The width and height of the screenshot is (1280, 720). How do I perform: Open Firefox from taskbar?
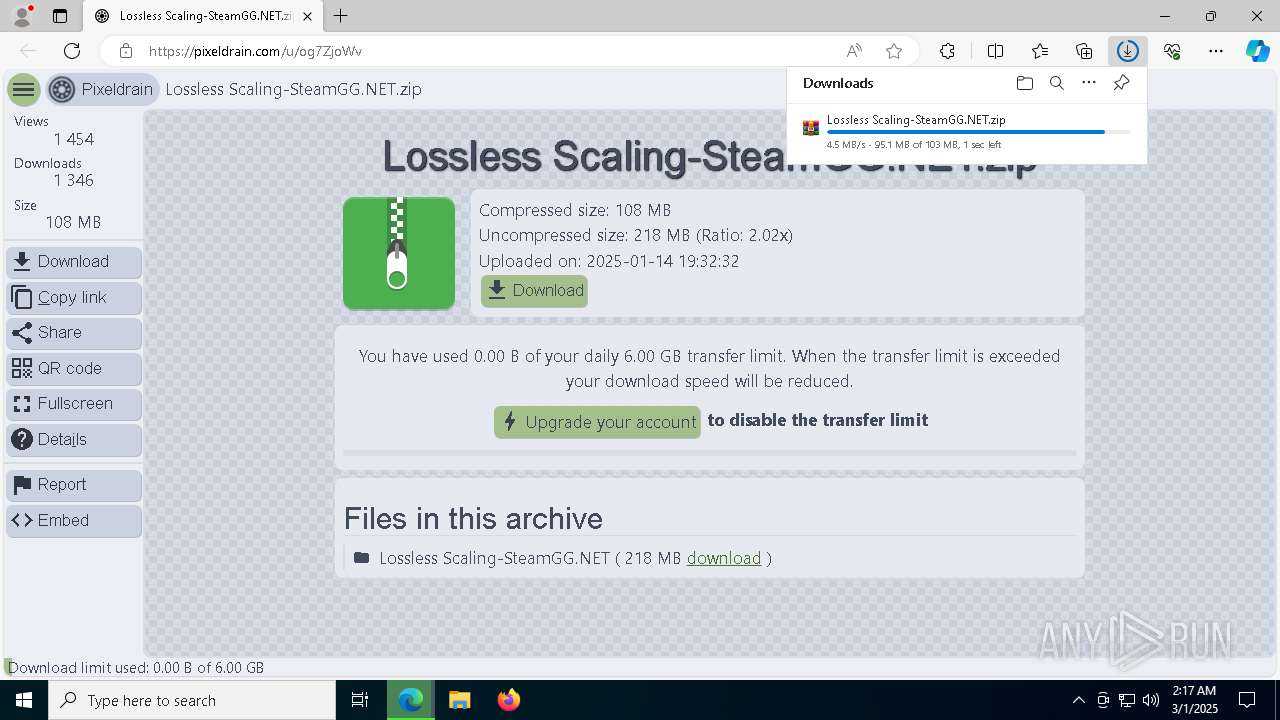click(x=509, y=700)
